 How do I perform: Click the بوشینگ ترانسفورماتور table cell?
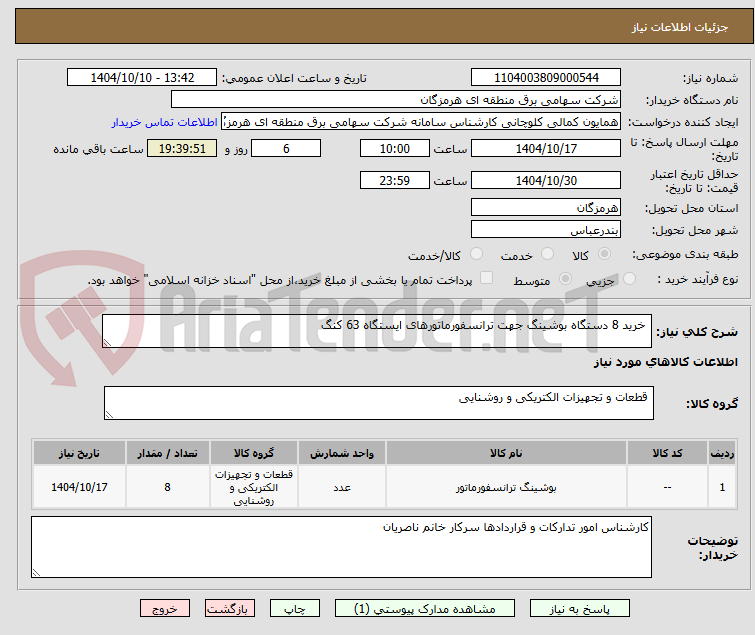point(506,487)
